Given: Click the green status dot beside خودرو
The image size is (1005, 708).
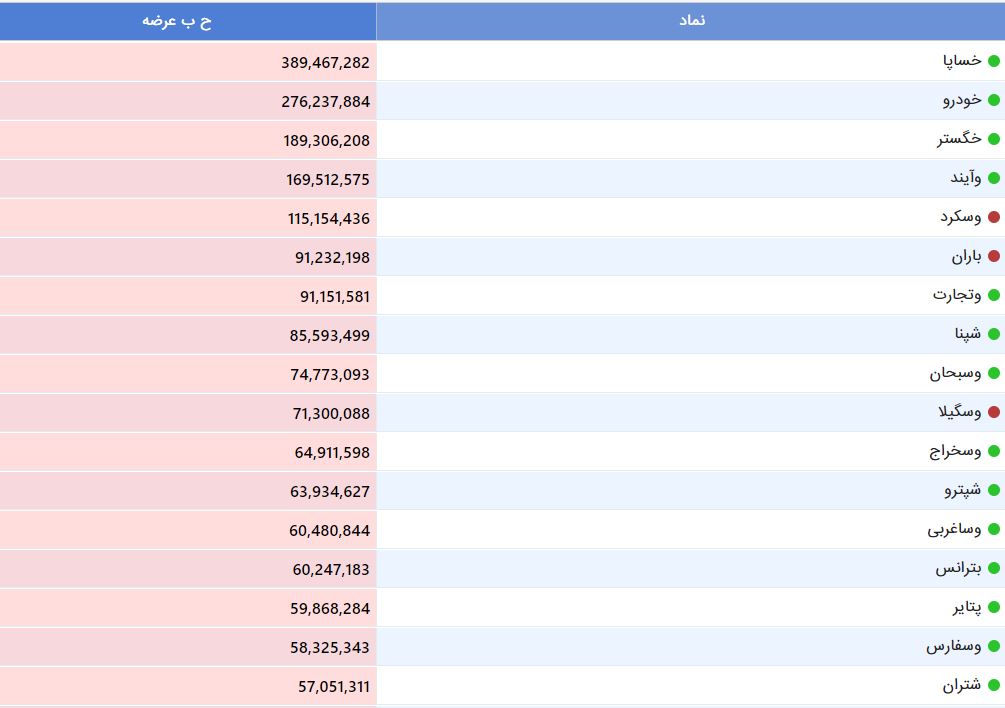Looking at the screenshot, I should (x=994, y=100).
